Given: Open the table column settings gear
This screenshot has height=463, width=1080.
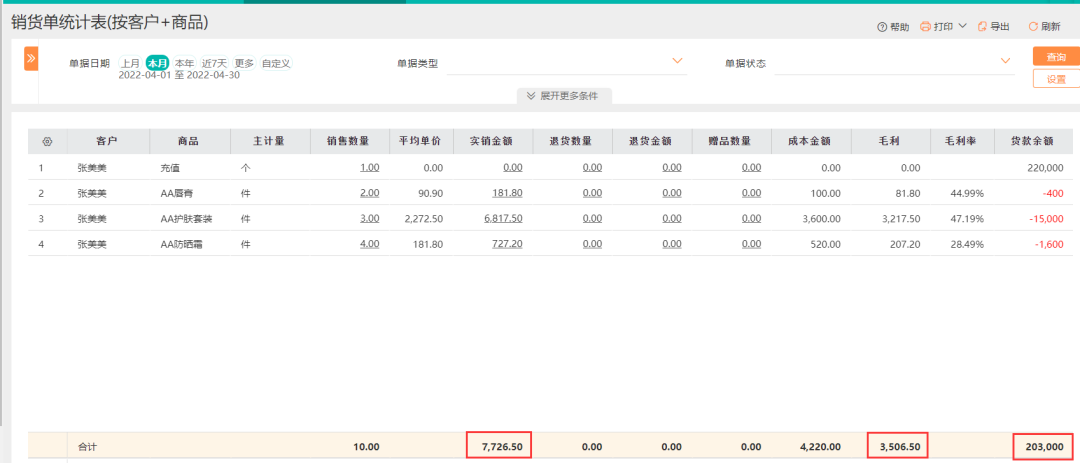Looking at the screenshot, I should pyautogui.click(x=46, y=142).
